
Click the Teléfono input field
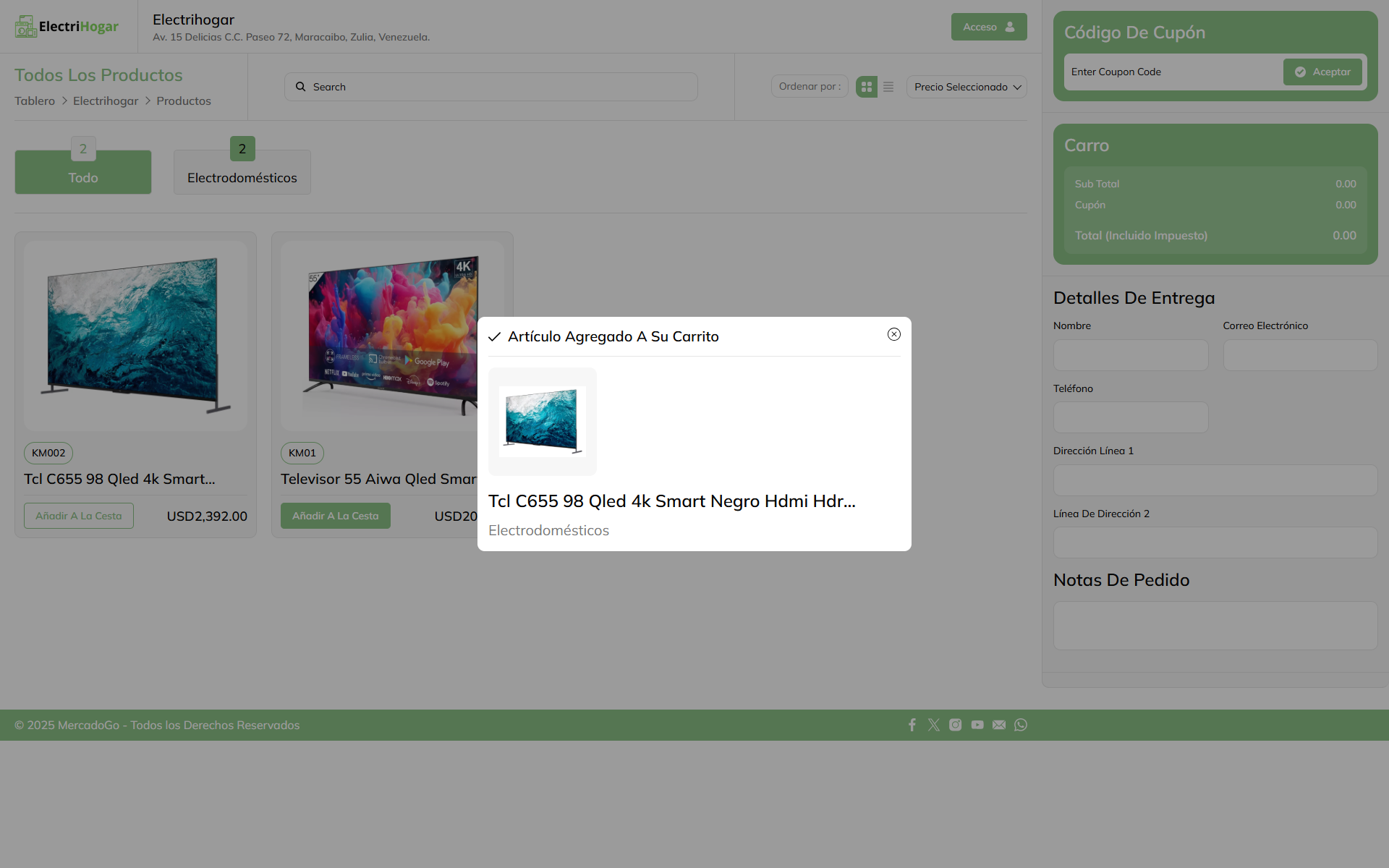point(1131,417)
